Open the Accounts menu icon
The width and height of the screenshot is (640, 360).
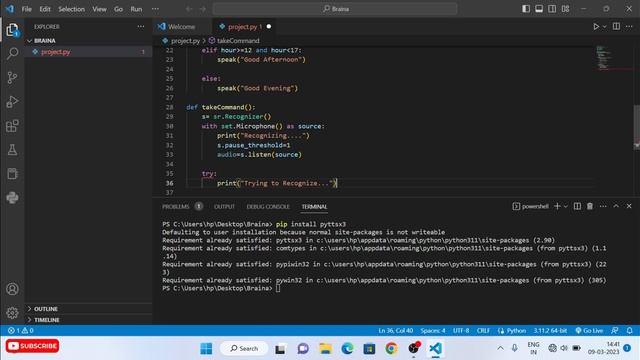(12, 289)
